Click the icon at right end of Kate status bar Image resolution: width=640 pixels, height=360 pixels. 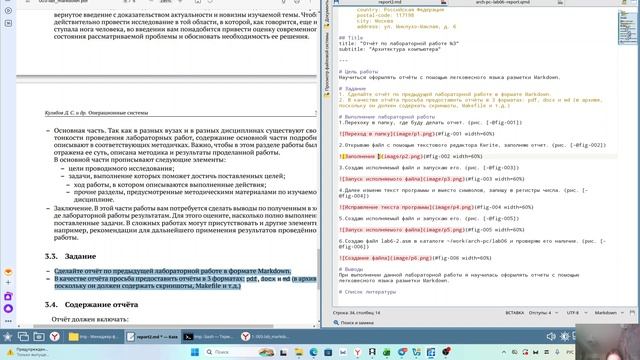tap(633, 313)
